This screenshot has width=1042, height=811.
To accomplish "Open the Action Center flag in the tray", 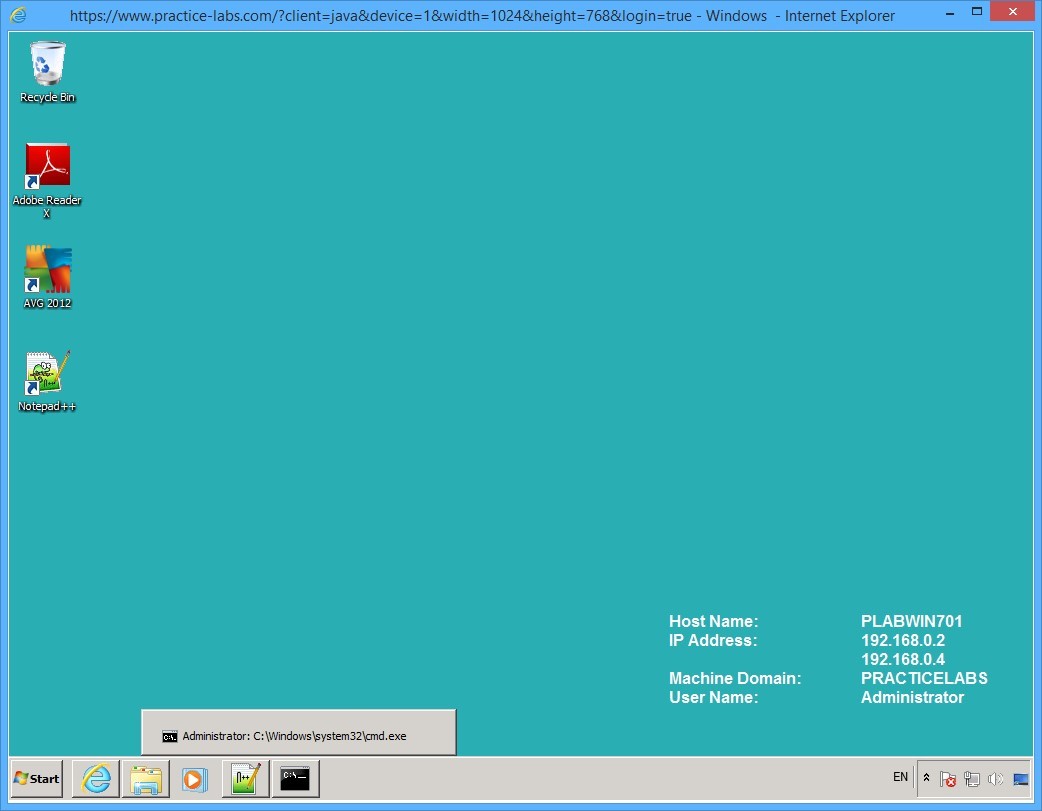I will 947,778.
